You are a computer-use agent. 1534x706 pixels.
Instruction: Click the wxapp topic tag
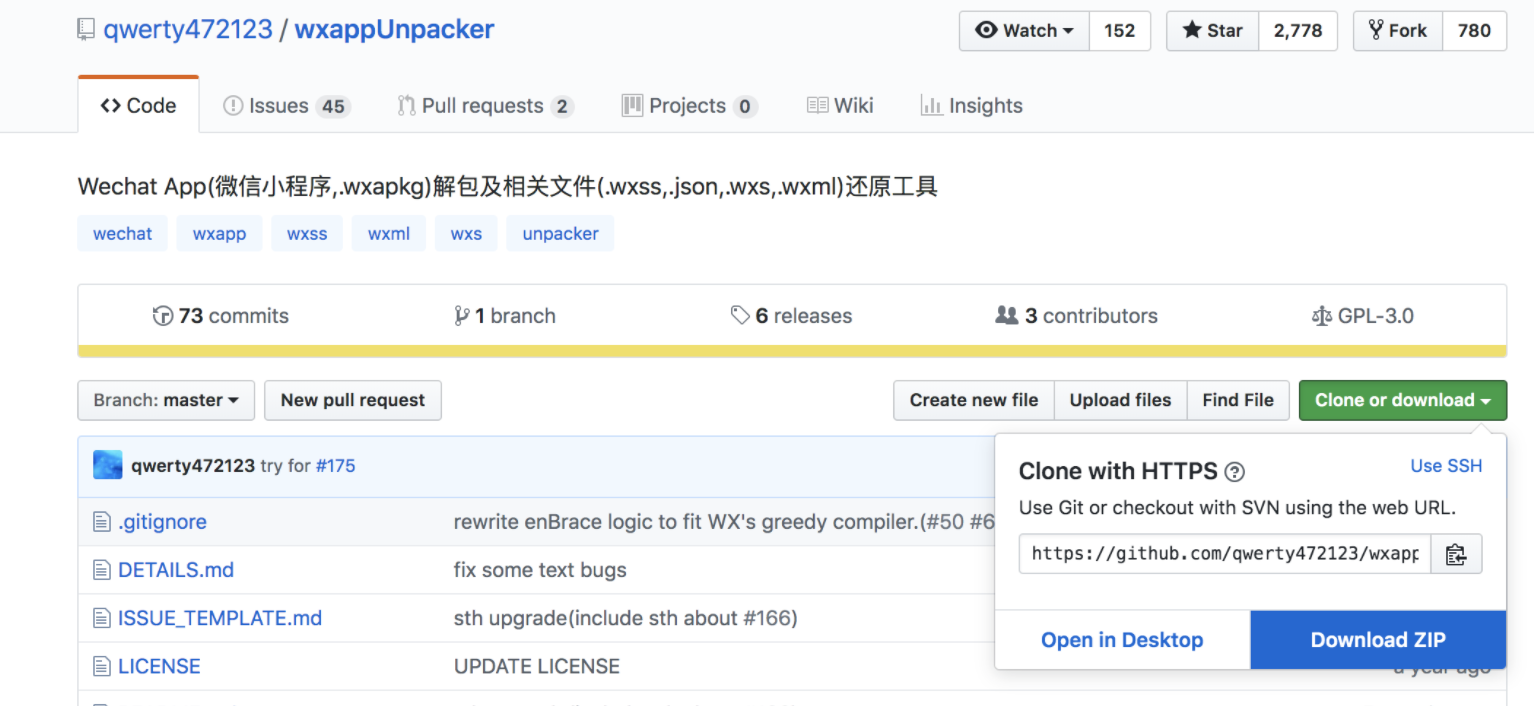219,234
